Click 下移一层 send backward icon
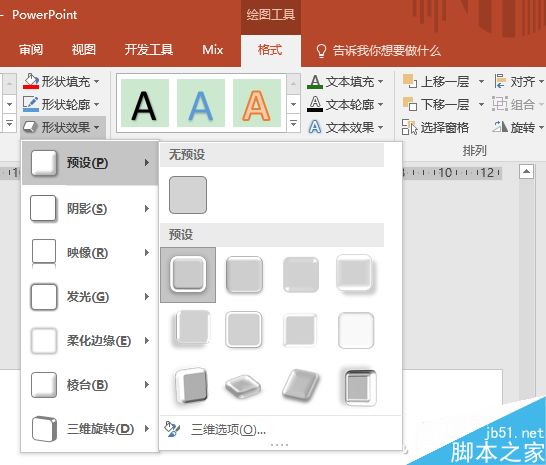 [410, 104]
